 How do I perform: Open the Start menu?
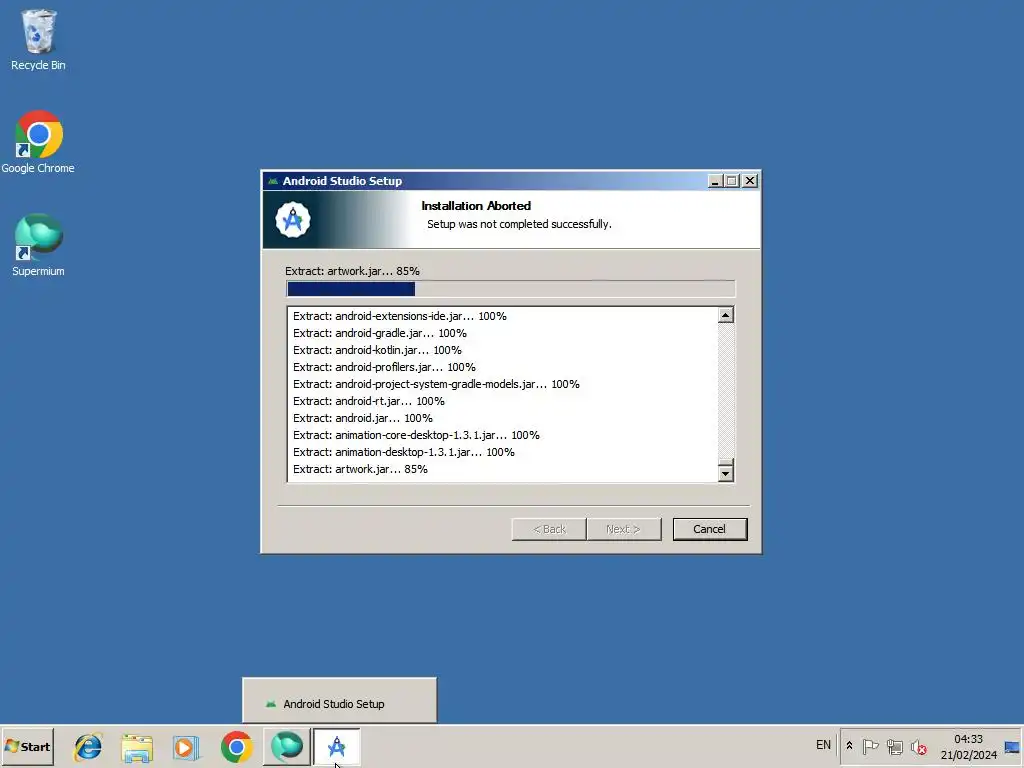[x=27, y=746]
